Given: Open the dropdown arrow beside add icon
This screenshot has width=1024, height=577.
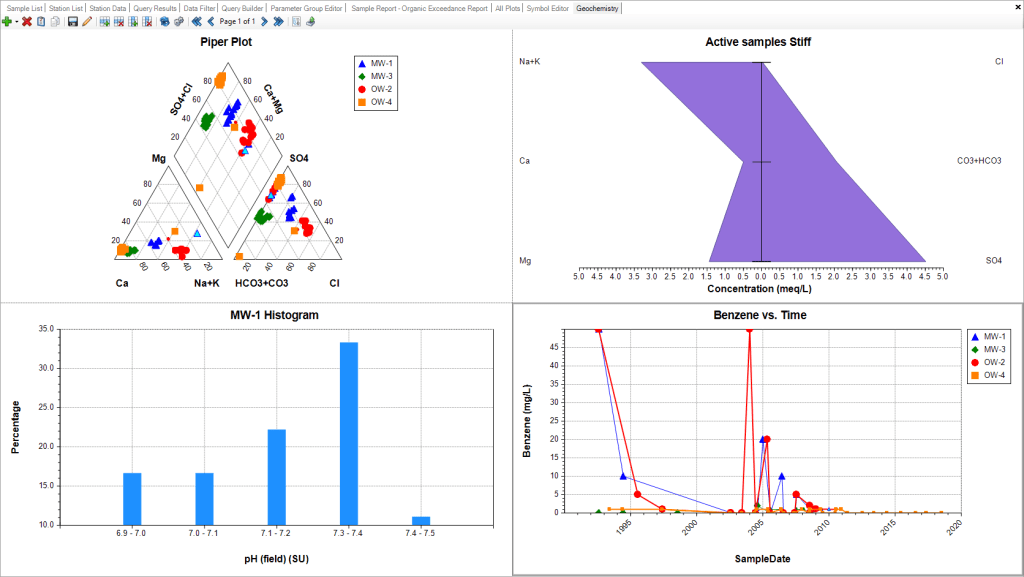Looking at the screenshot, I should 16,21.
